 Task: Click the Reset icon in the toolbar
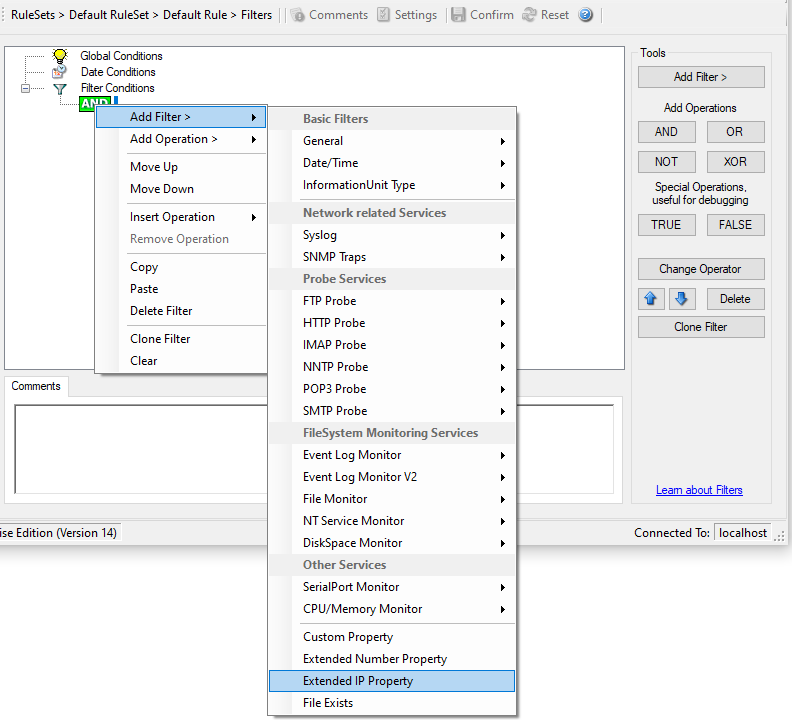coord(529,15)
